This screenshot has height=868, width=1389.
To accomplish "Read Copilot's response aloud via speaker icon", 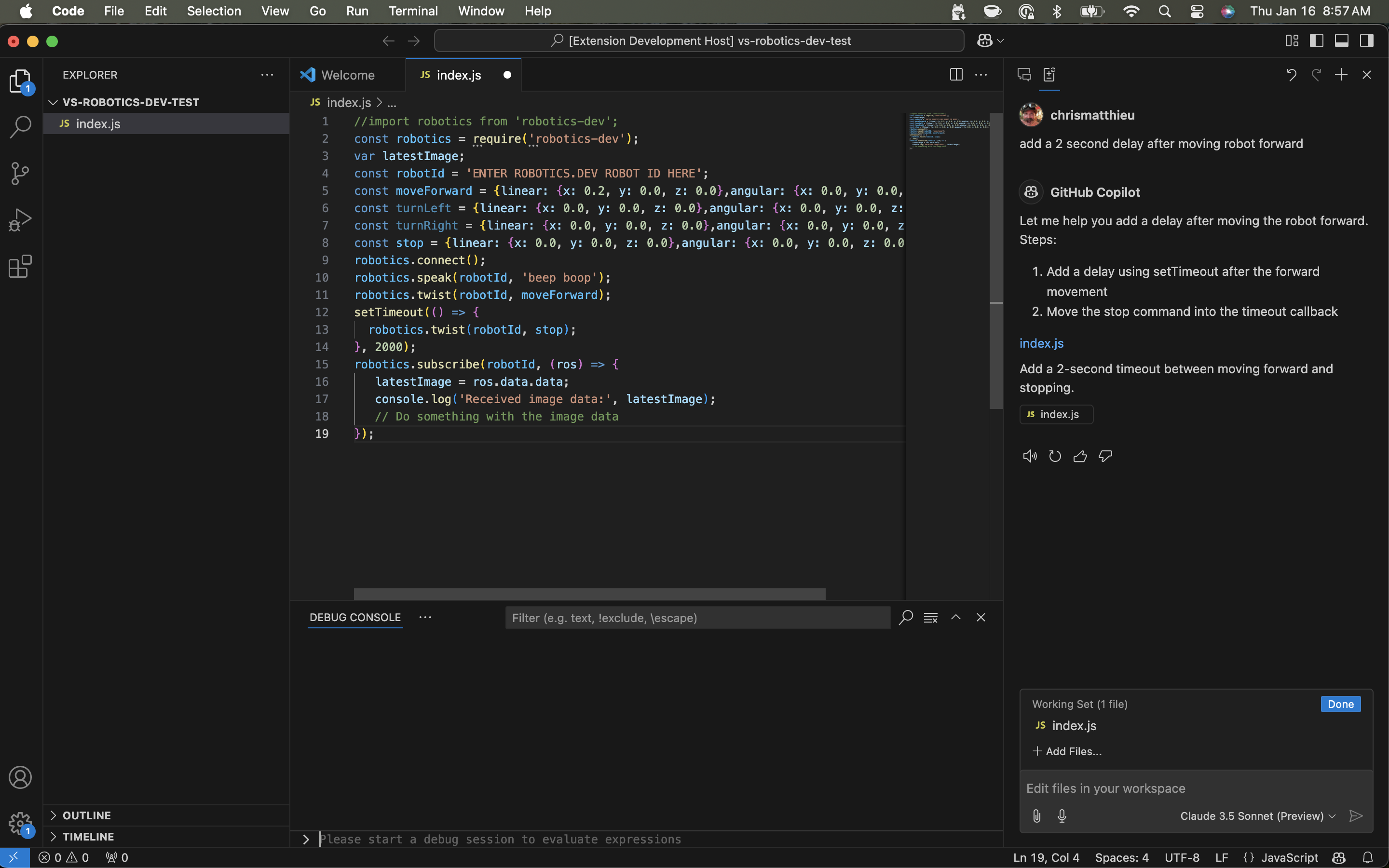I will pyautogui.click(x=1029, y=455).
